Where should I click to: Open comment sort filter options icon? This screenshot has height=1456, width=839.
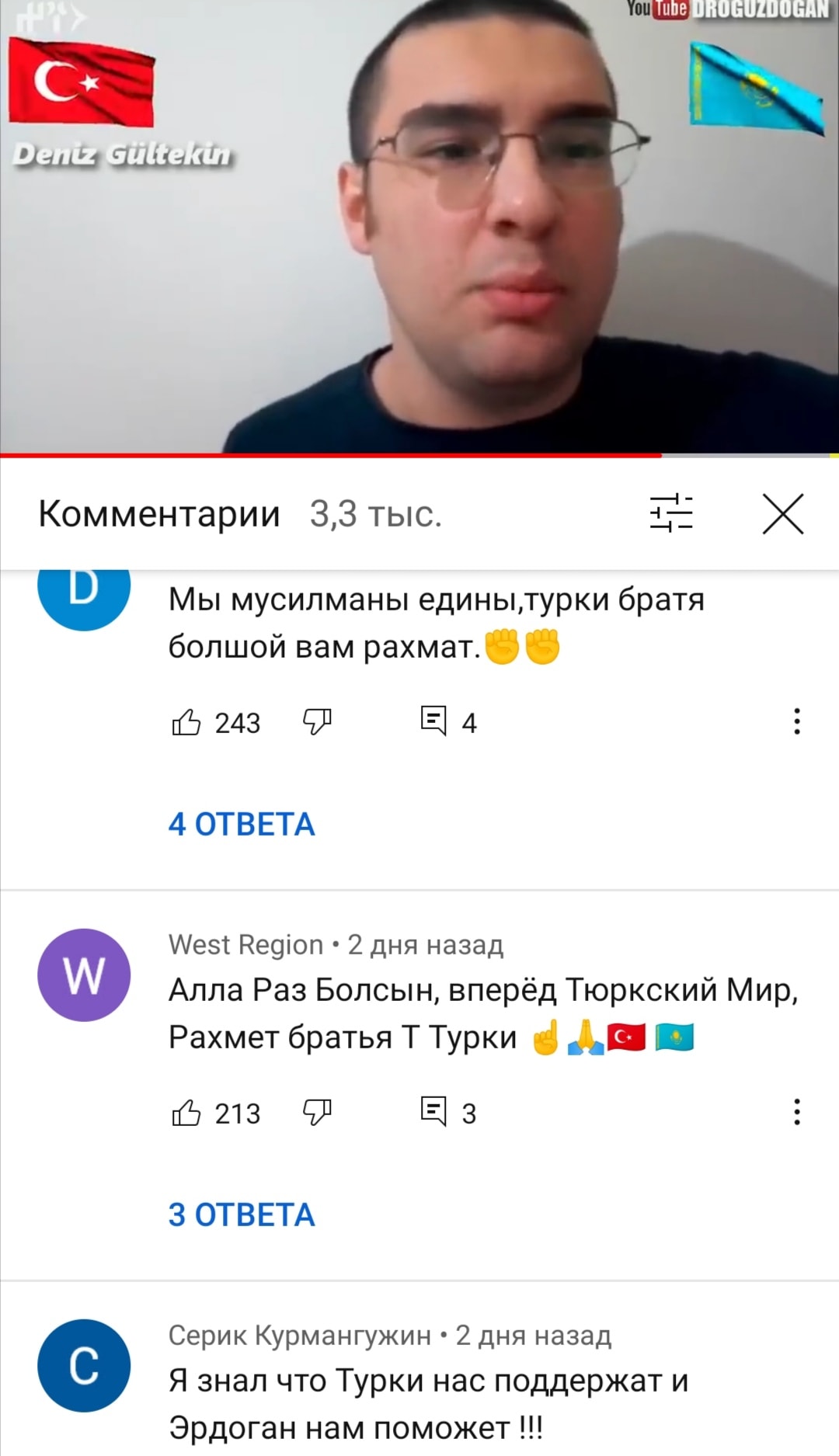(x=671, y=513)
